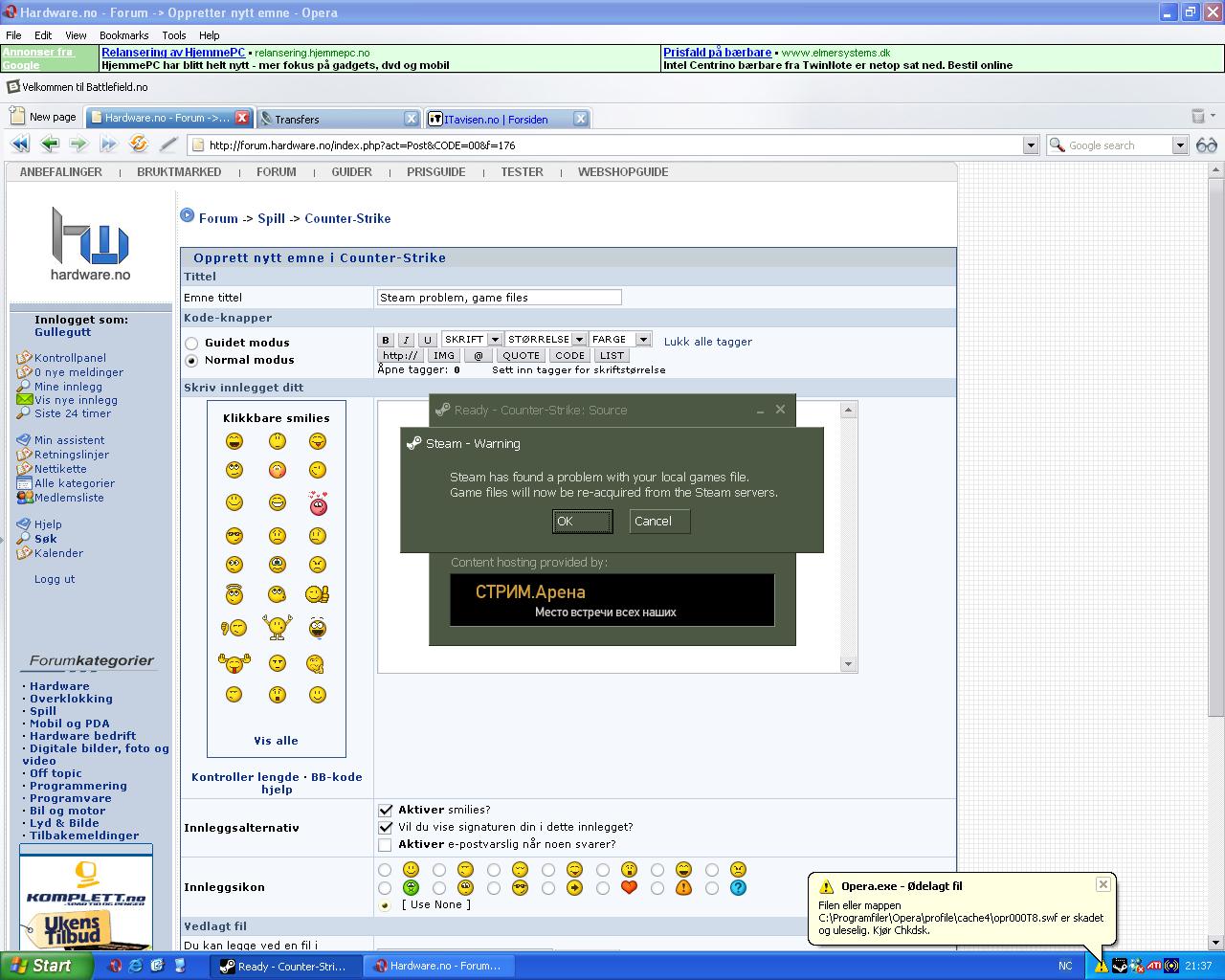This screenshot has height=980, width=1225.
Task: Click the green forward arrow in Opera
Action: pyautogui.click(x=78, y=145)
